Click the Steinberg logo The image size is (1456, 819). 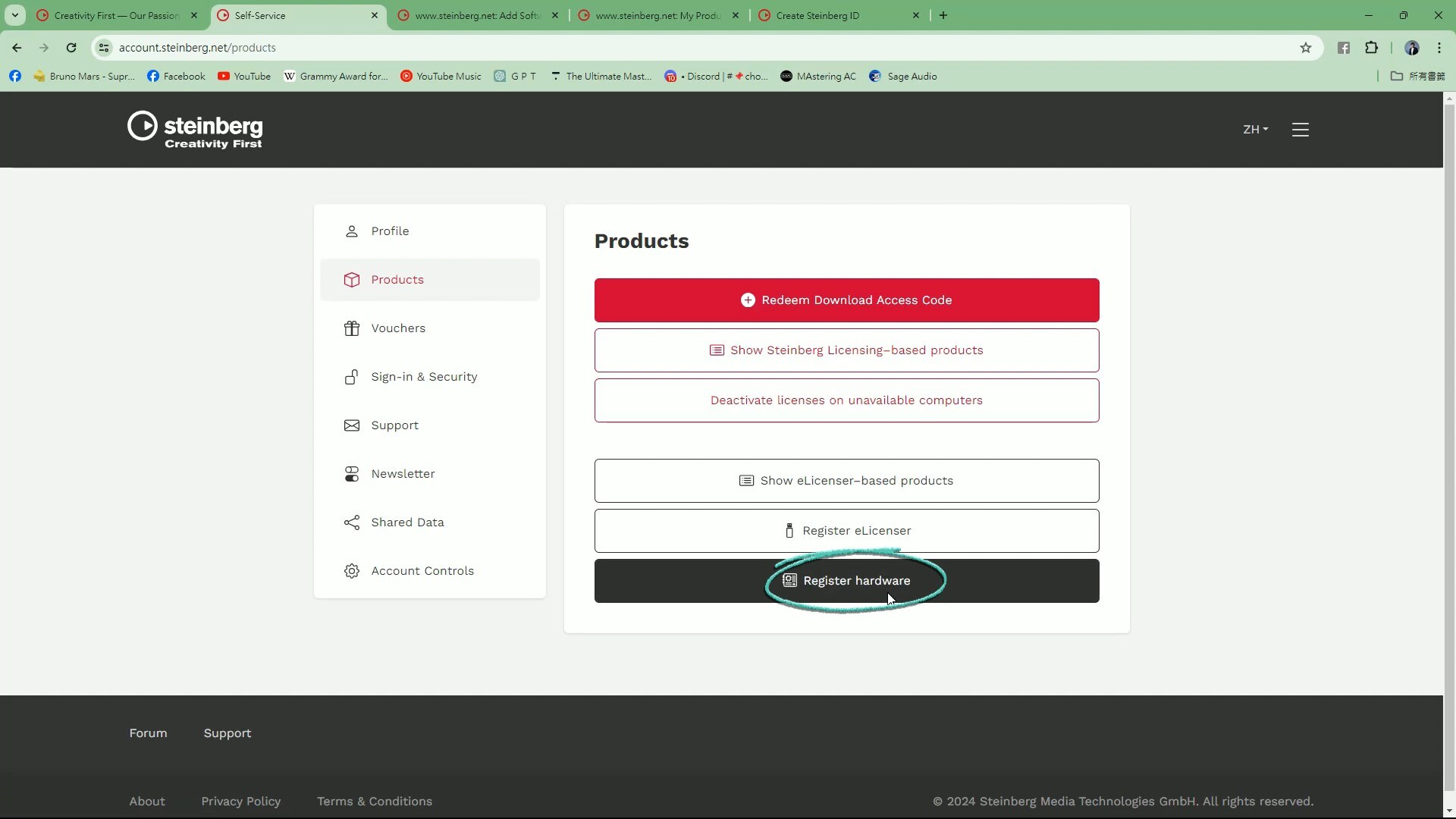(195, 130)
